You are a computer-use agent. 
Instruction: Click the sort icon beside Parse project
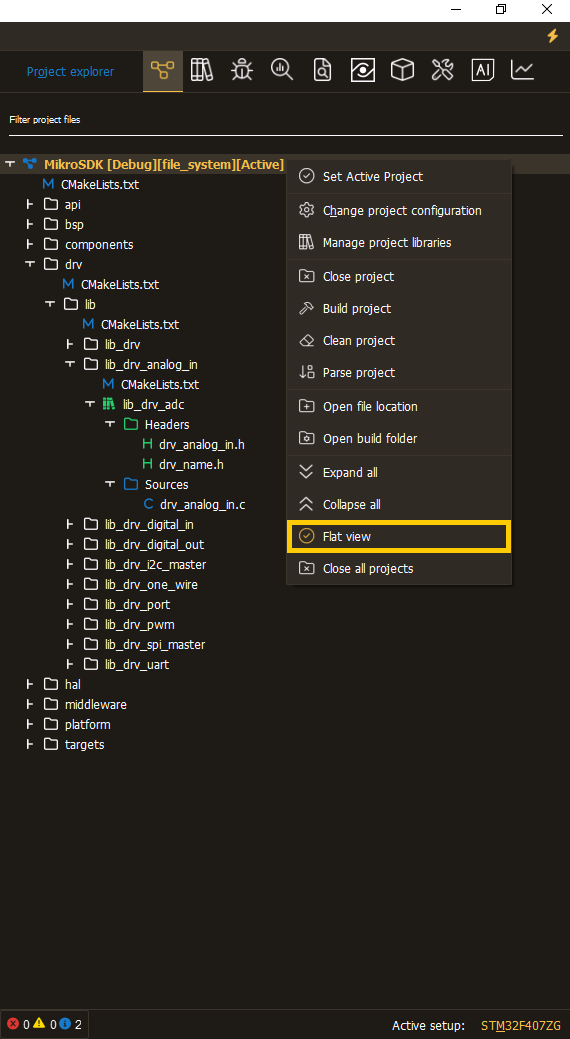click(306, 372)
